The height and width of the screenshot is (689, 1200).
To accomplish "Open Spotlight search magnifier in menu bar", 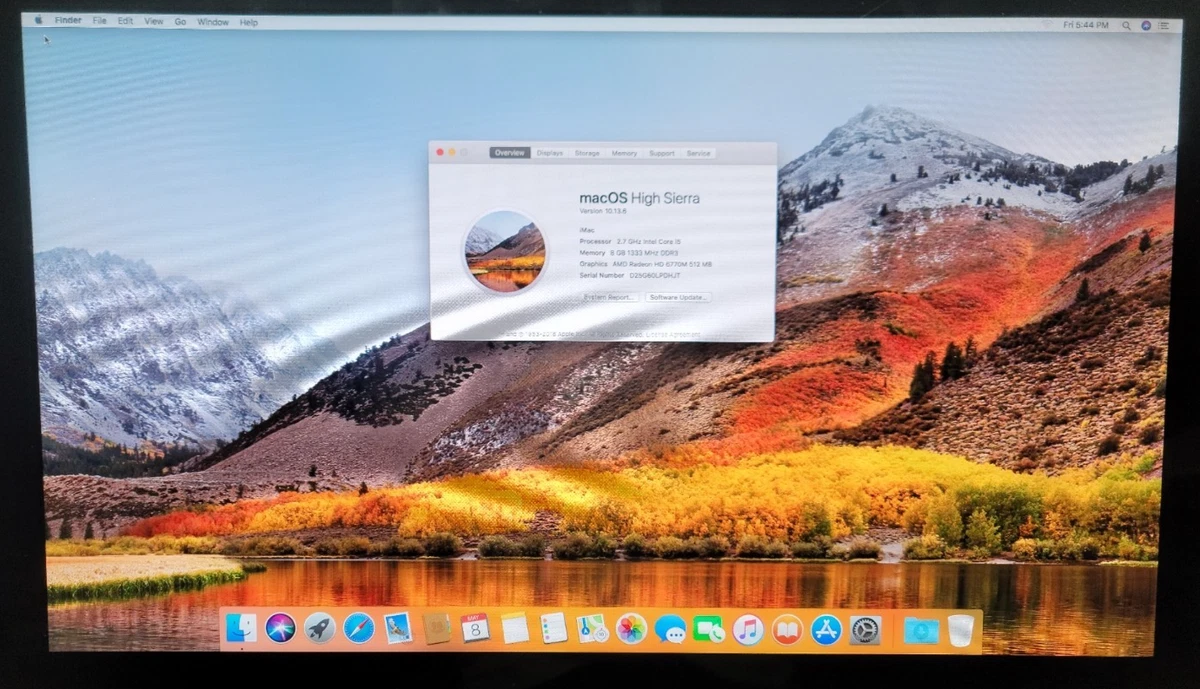I will (1127, 24).
